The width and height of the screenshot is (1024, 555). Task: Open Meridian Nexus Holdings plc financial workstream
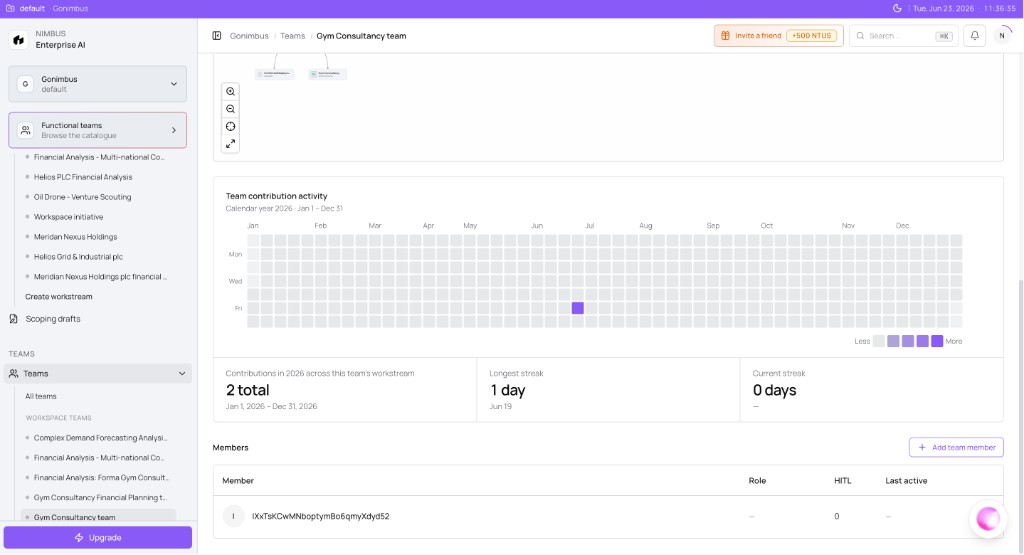point(101,276)
